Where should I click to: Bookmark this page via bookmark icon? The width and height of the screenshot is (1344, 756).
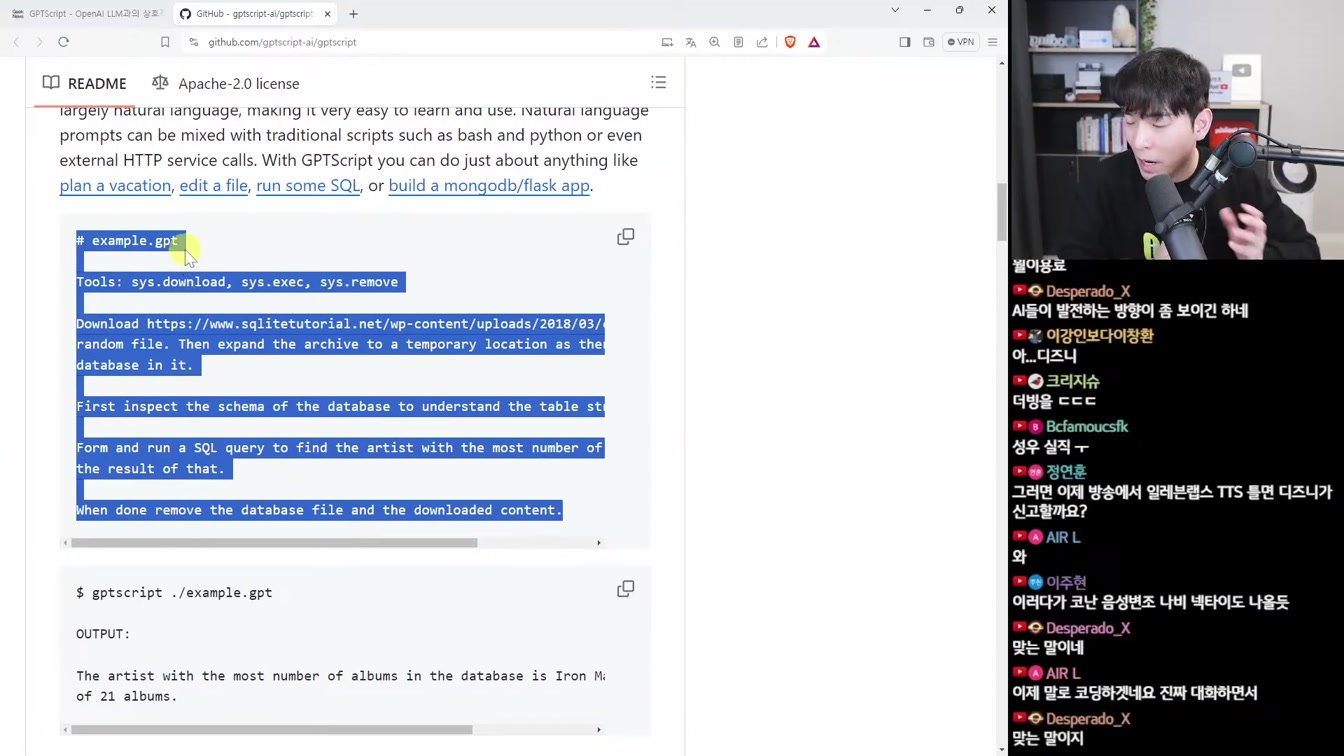[165, 42]
